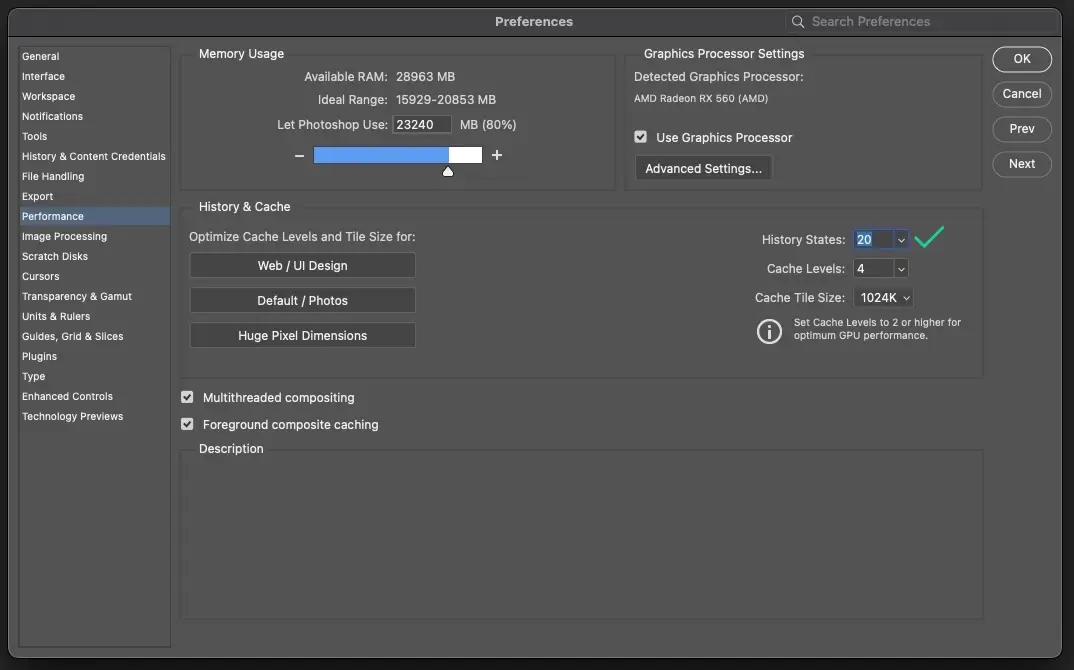This screenshot has height=670, width=1074.
Task: Optimize cache for Default / Photos
Action: [x=302, y=301]
